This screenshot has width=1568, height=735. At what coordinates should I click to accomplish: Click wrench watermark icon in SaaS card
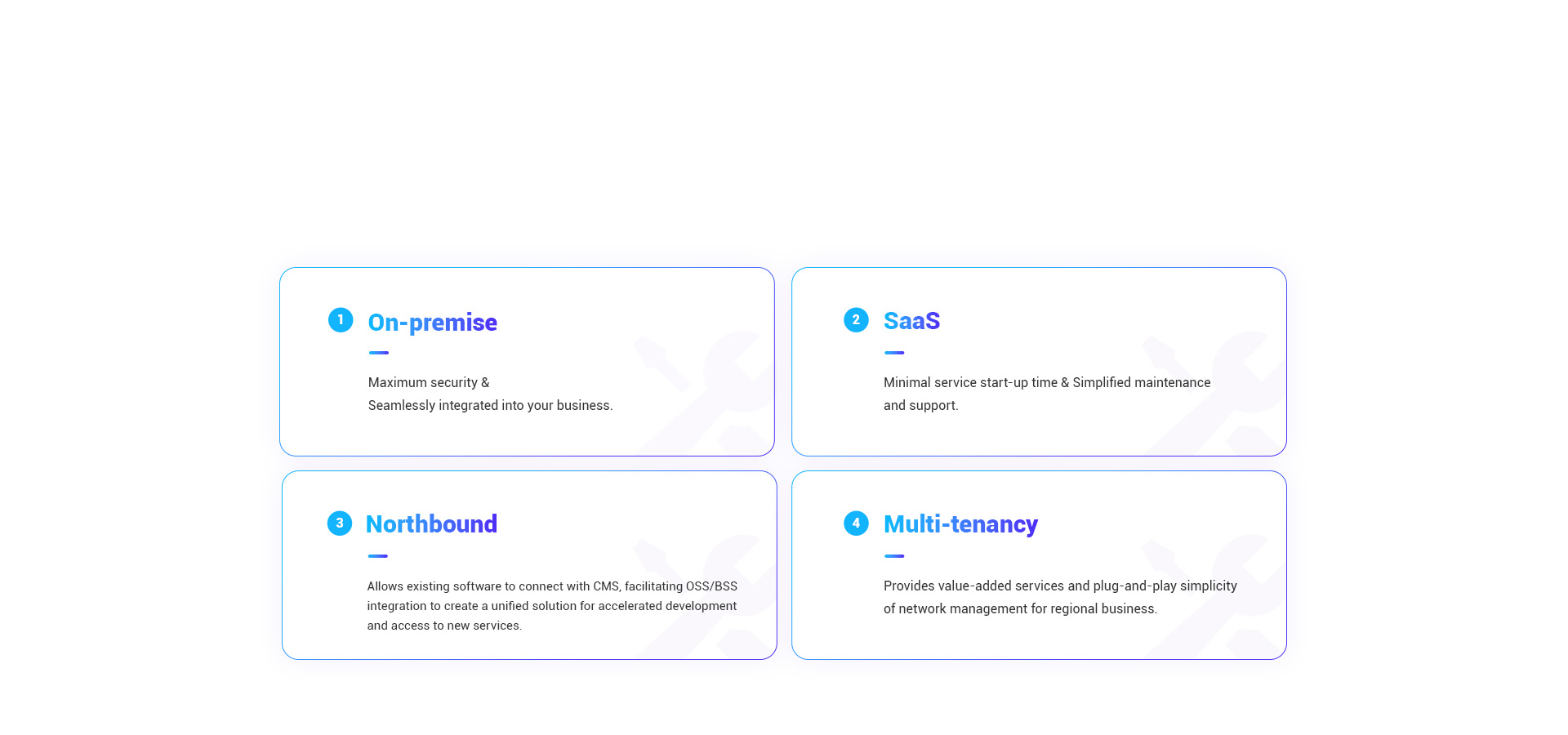click(x=1214, y=394)
